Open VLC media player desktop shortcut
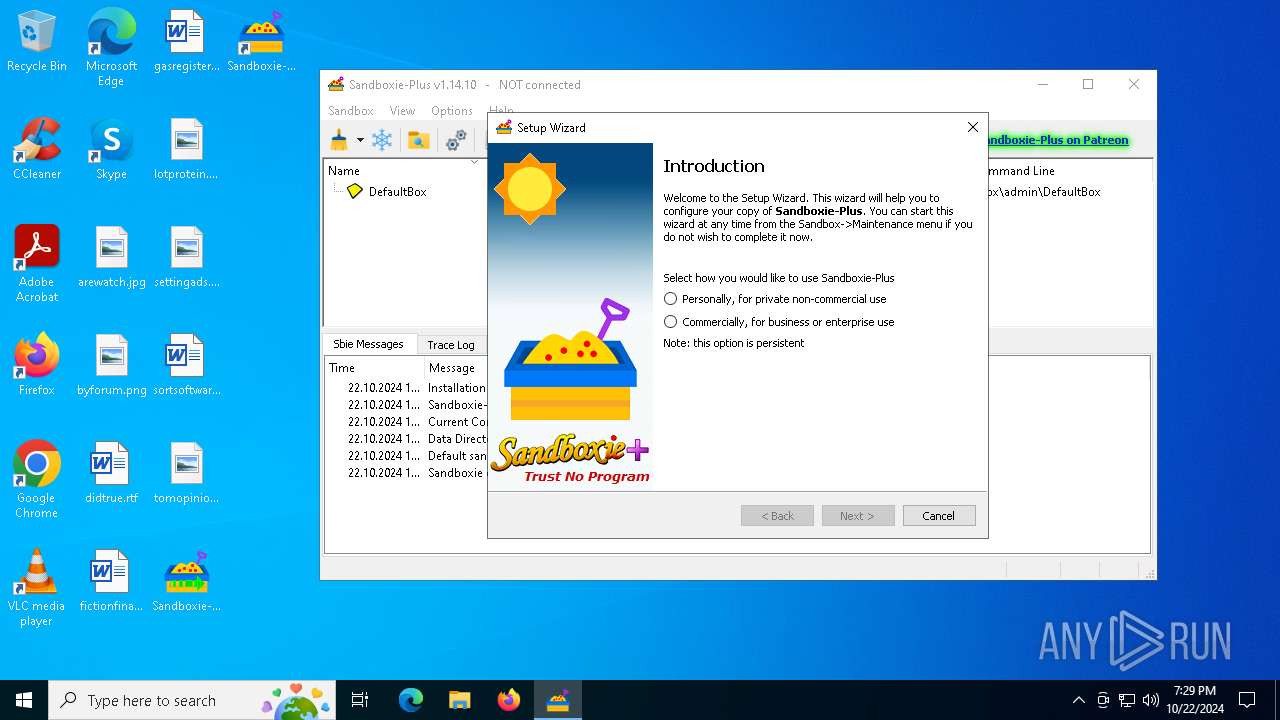The width and height of the screenshot is (1280, 720). pos(37,588)
